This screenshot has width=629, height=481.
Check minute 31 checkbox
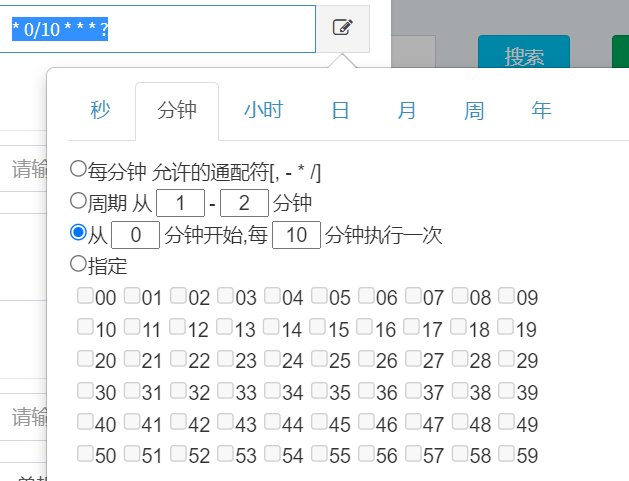click(132, 390)
